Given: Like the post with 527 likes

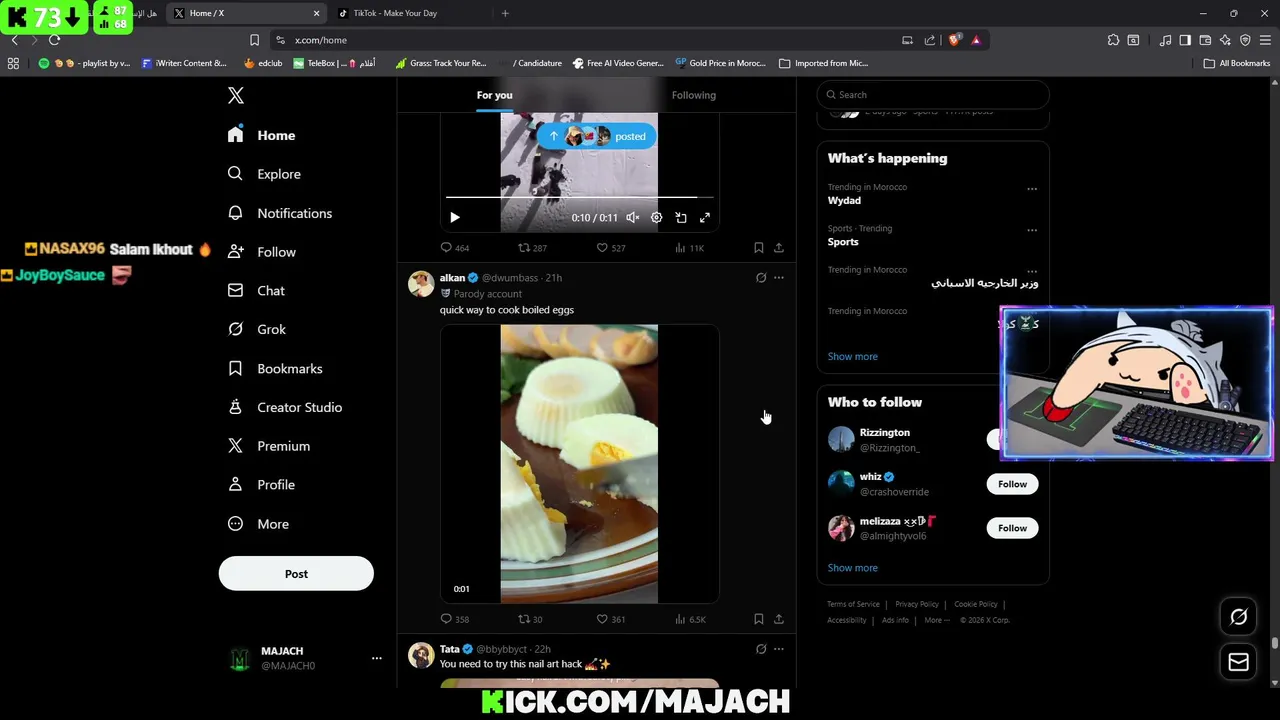Looking at the screenshot, I should (610, 248).
